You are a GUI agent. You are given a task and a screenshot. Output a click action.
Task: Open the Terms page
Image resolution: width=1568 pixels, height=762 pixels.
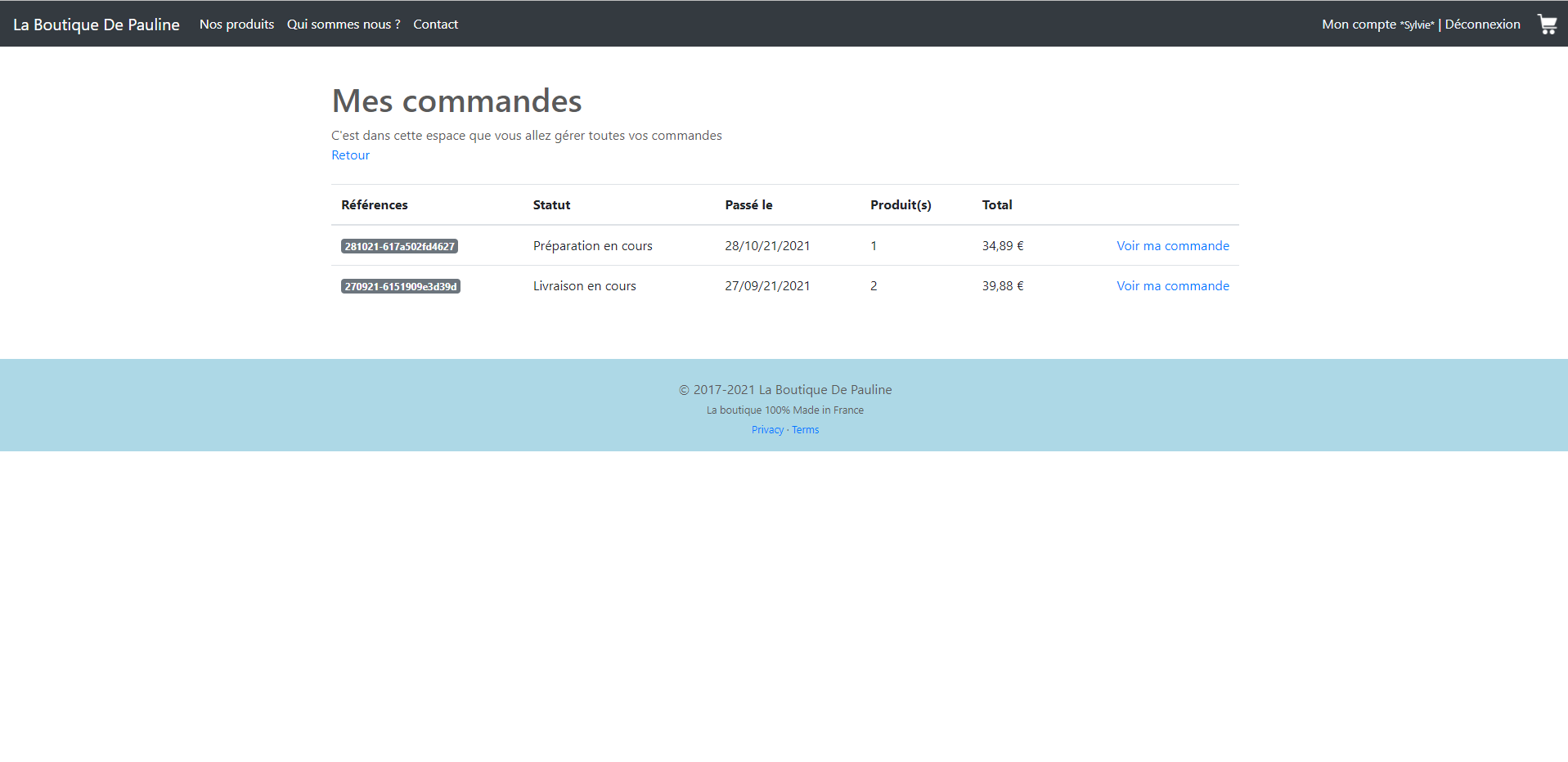805,429
